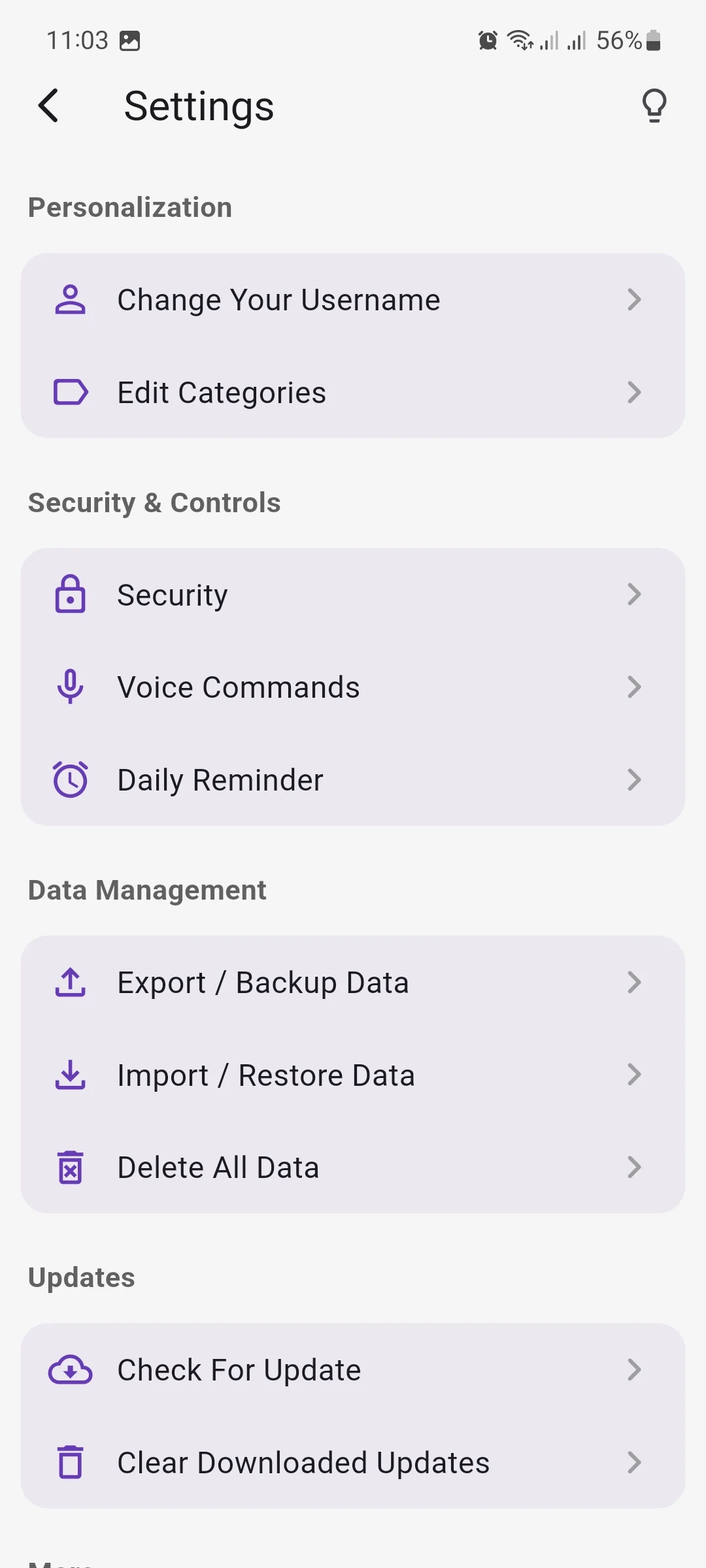Tap the person icon for username

[x=70, y=300]
